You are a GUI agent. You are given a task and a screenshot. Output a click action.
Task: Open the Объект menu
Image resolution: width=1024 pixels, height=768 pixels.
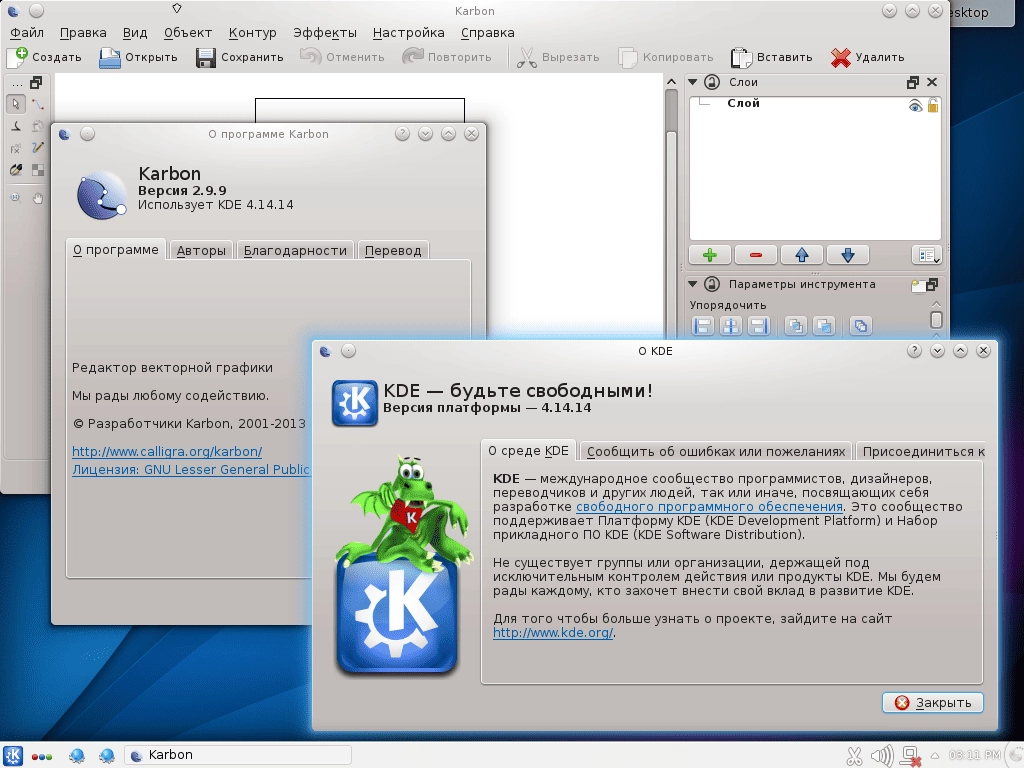click(188, 33)
